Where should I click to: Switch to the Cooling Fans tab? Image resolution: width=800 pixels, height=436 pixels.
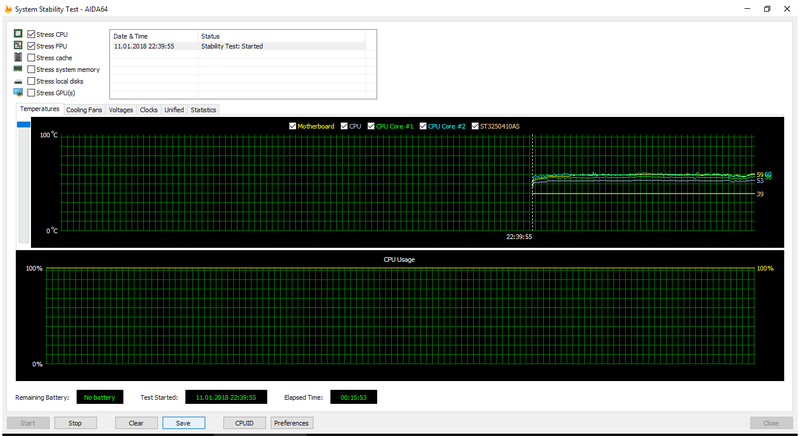click(x=84, y=110)
